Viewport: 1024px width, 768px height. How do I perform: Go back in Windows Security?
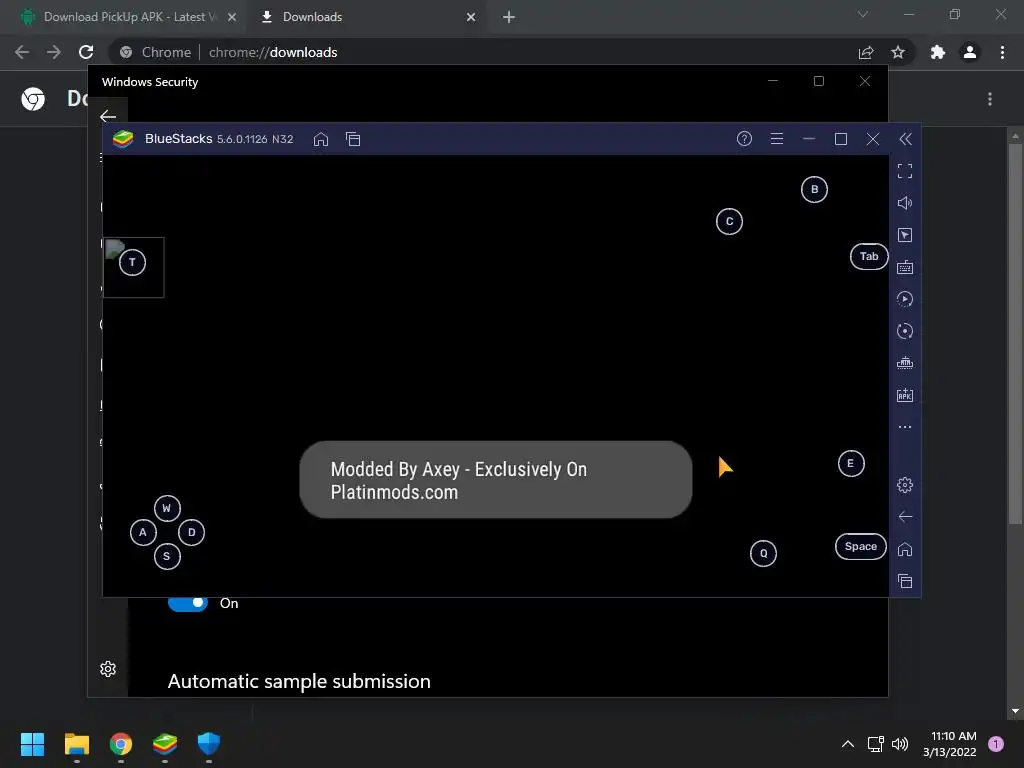click(108, 117)
